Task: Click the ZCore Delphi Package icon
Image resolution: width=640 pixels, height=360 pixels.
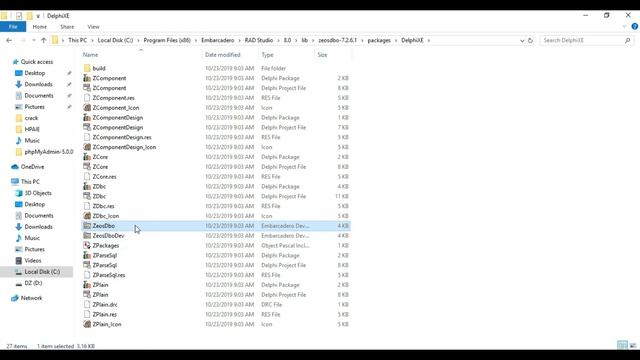Action: tap(87, 157)
